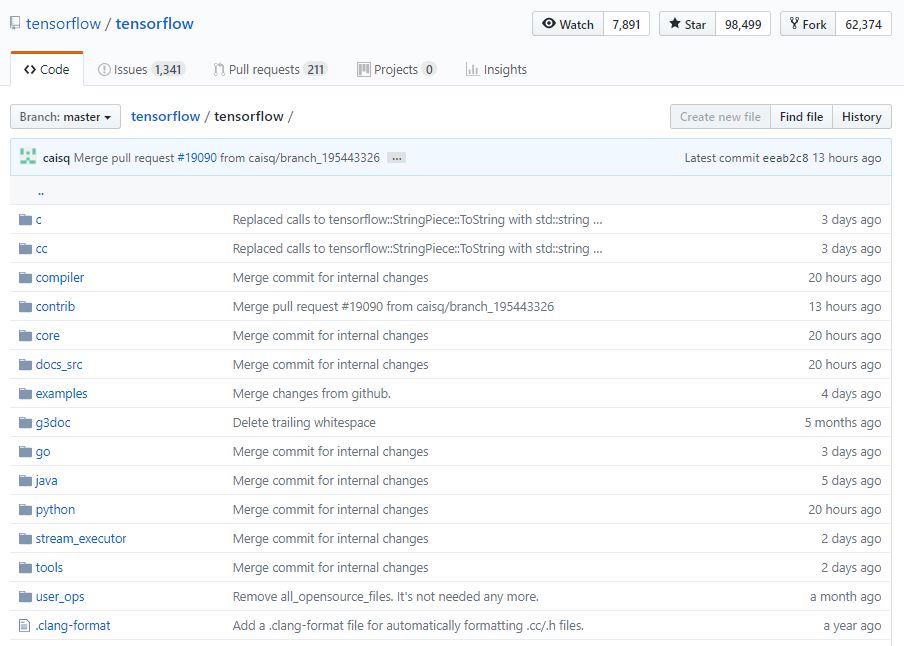
Task: Click the Issues tab exclamation icon
Action: point(104,70)
